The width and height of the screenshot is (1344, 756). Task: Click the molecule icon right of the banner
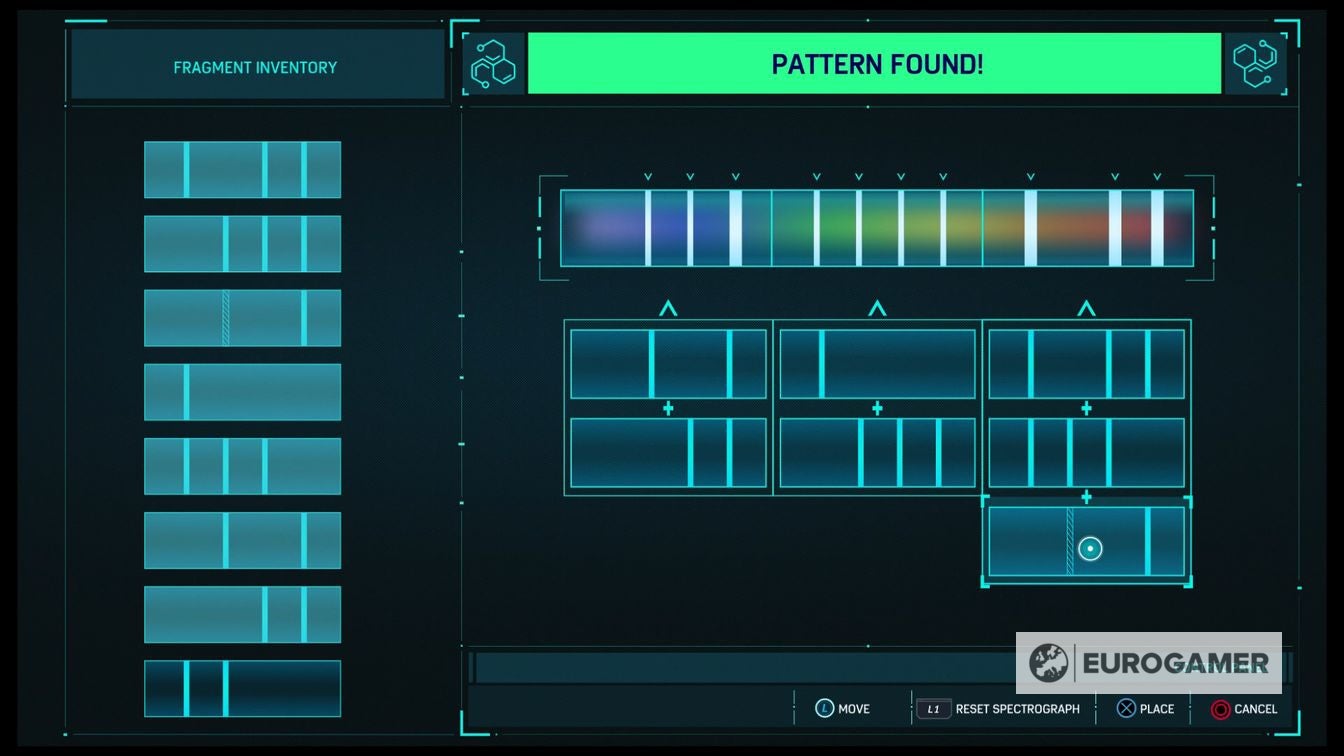1254,64
